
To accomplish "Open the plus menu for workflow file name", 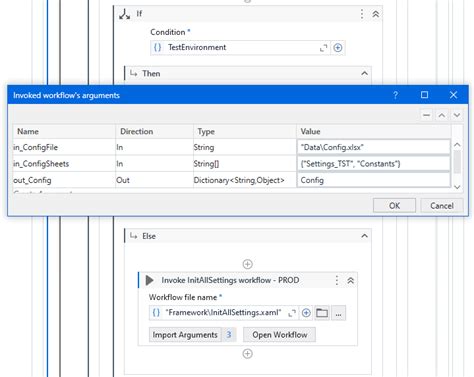I will pos(306,313).
